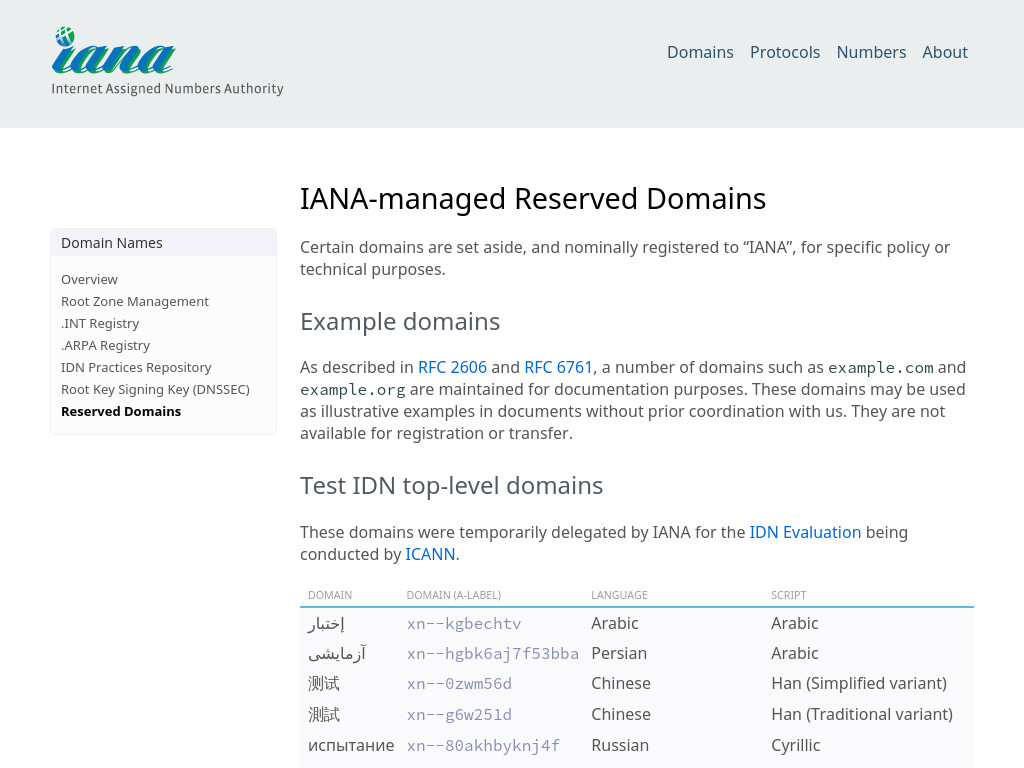Image resolution: width=1024 pixels, height=768 pixels.
Task: Open the IDN Evaluation link
Action: (x=805, y=532)
